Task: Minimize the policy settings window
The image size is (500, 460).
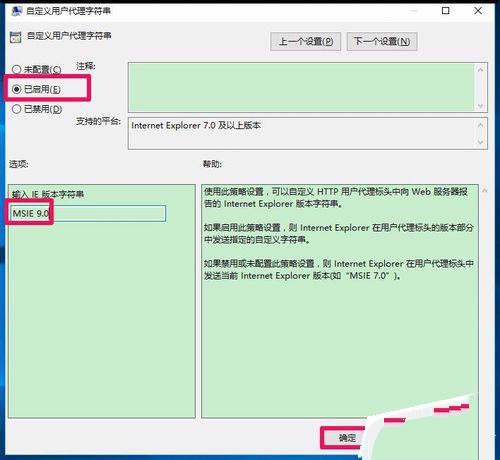Action: 414,11
